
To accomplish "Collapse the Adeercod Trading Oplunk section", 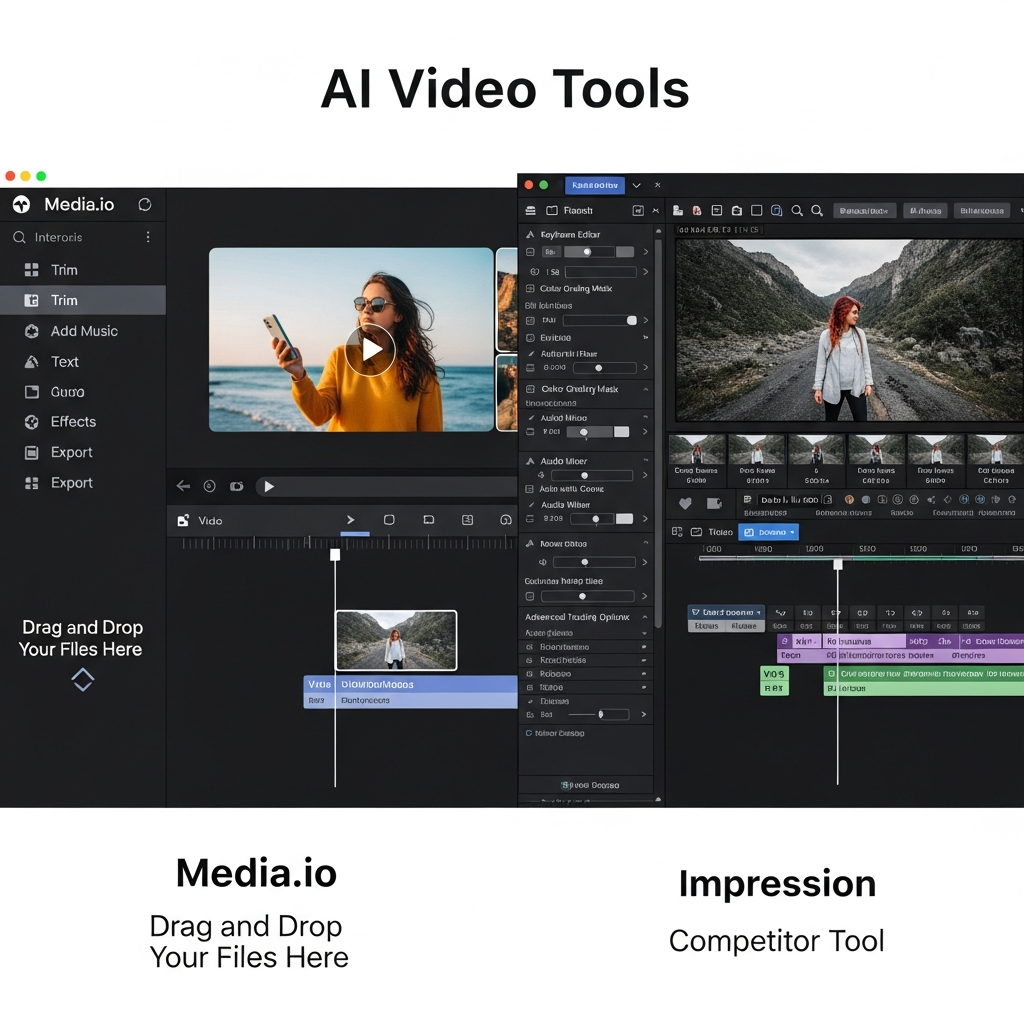I will pyautogui.click(x=645, y=617).
